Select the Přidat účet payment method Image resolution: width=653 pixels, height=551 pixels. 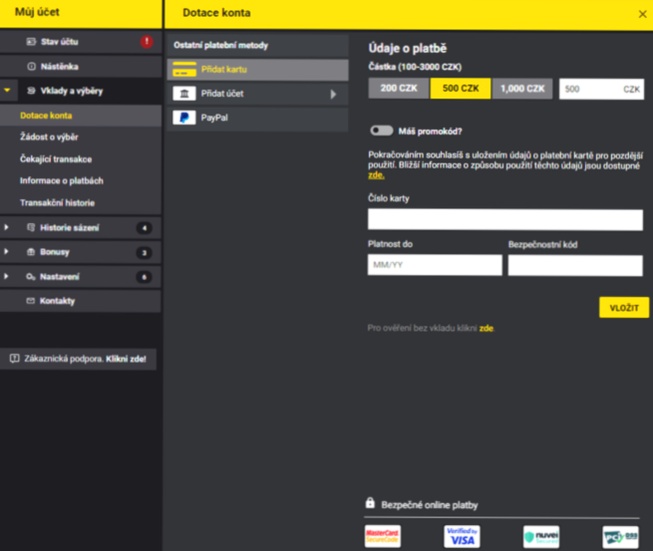pyautogui.click(x=258, y=94)
